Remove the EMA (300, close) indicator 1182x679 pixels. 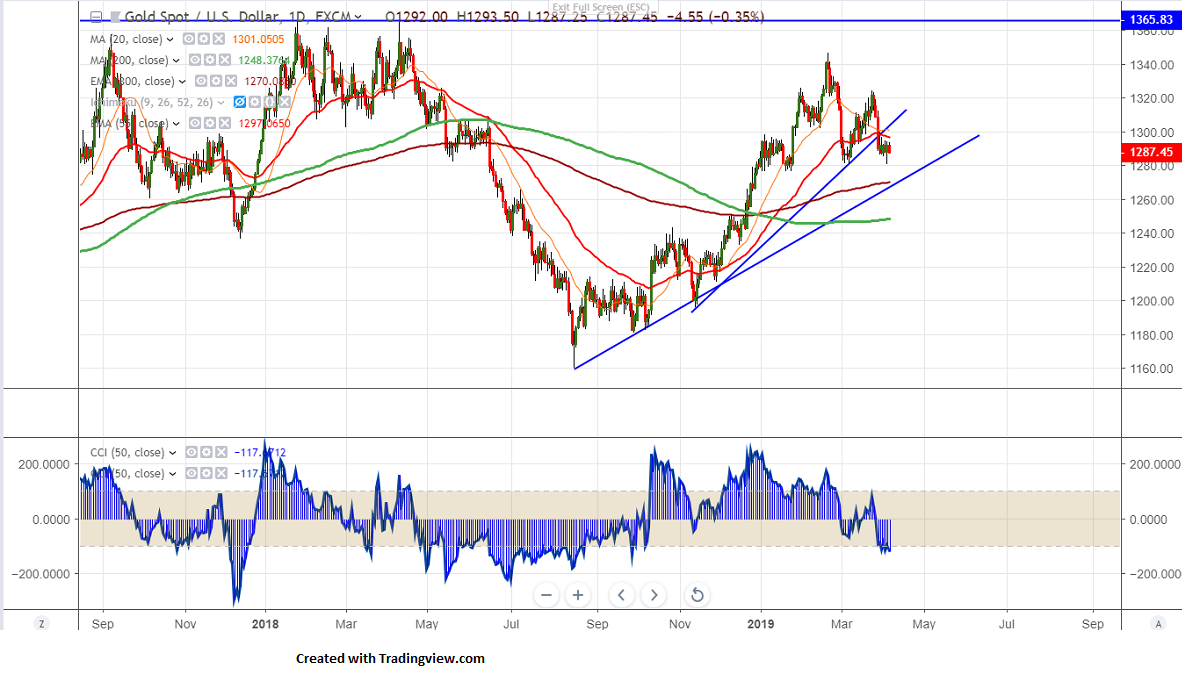coord(231,81)
